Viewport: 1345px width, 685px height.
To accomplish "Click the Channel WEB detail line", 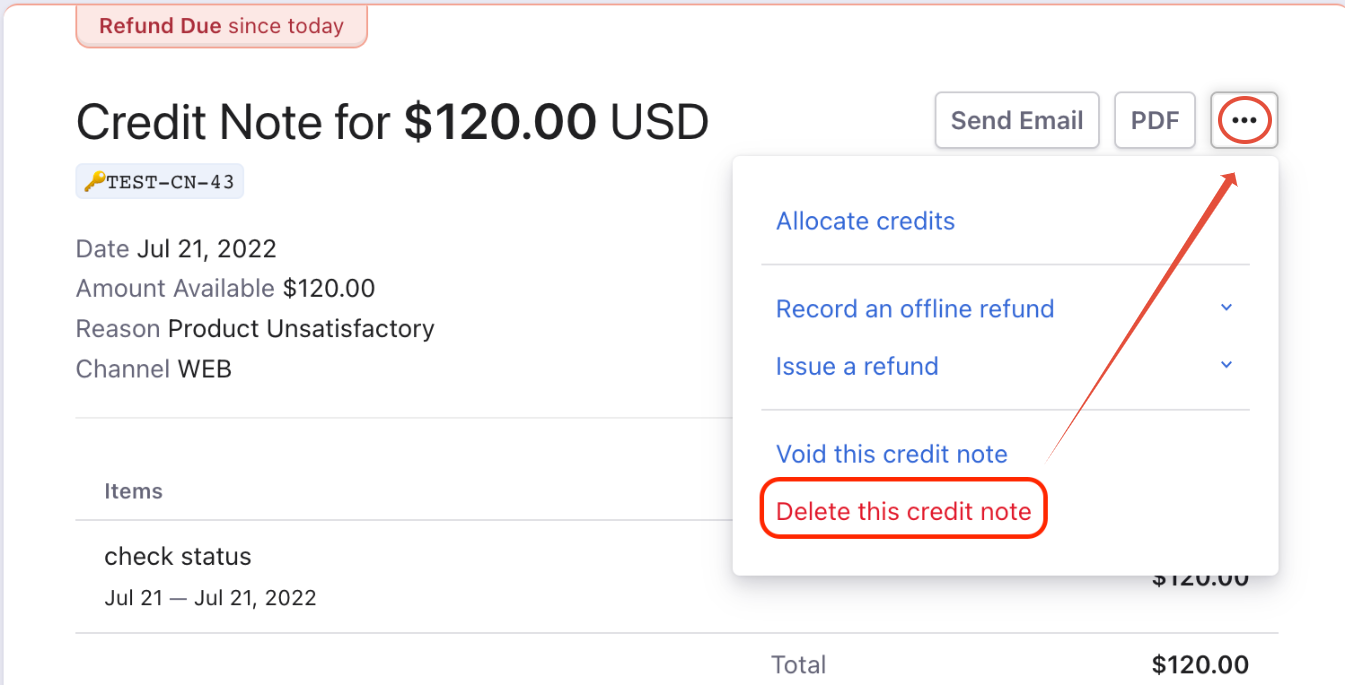I will coord(154,369).
